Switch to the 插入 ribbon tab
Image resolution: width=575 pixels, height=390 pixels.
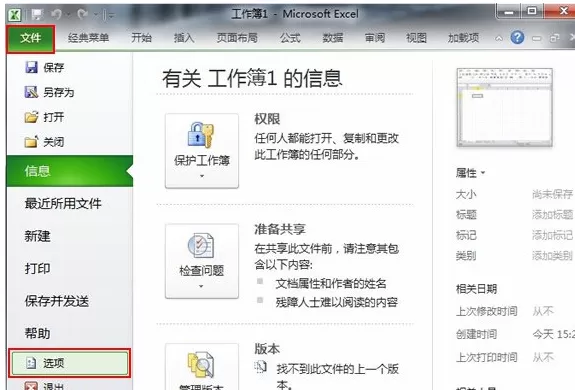184,38
